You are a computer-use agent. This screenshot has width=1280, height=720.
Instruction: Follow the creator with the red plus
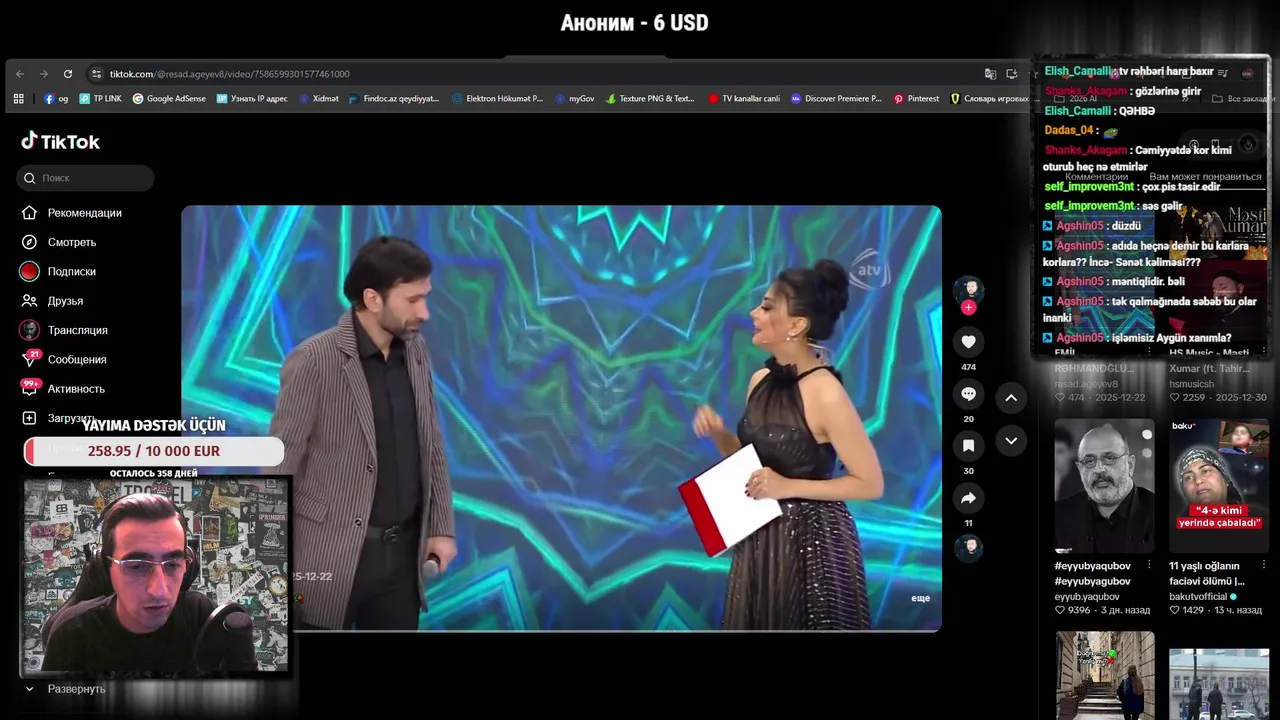coord(968,308)
